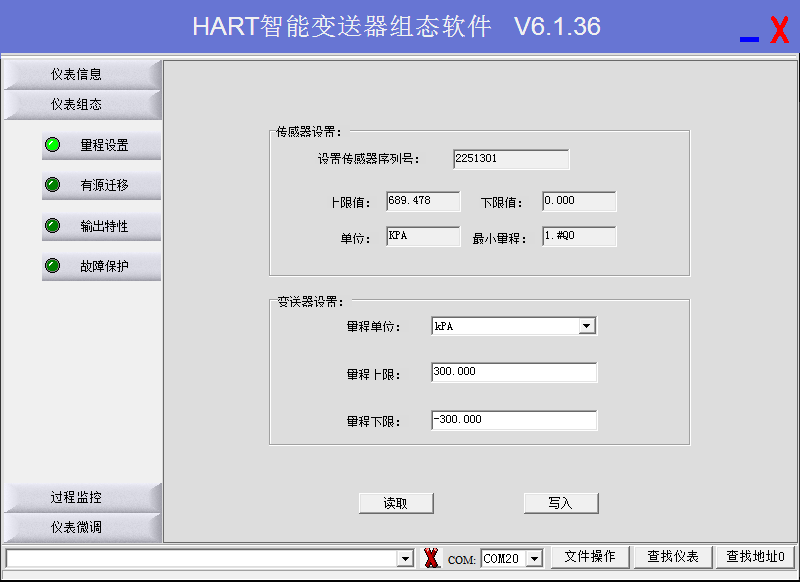Expand the bottom-left status combo box

click(405, 559)
